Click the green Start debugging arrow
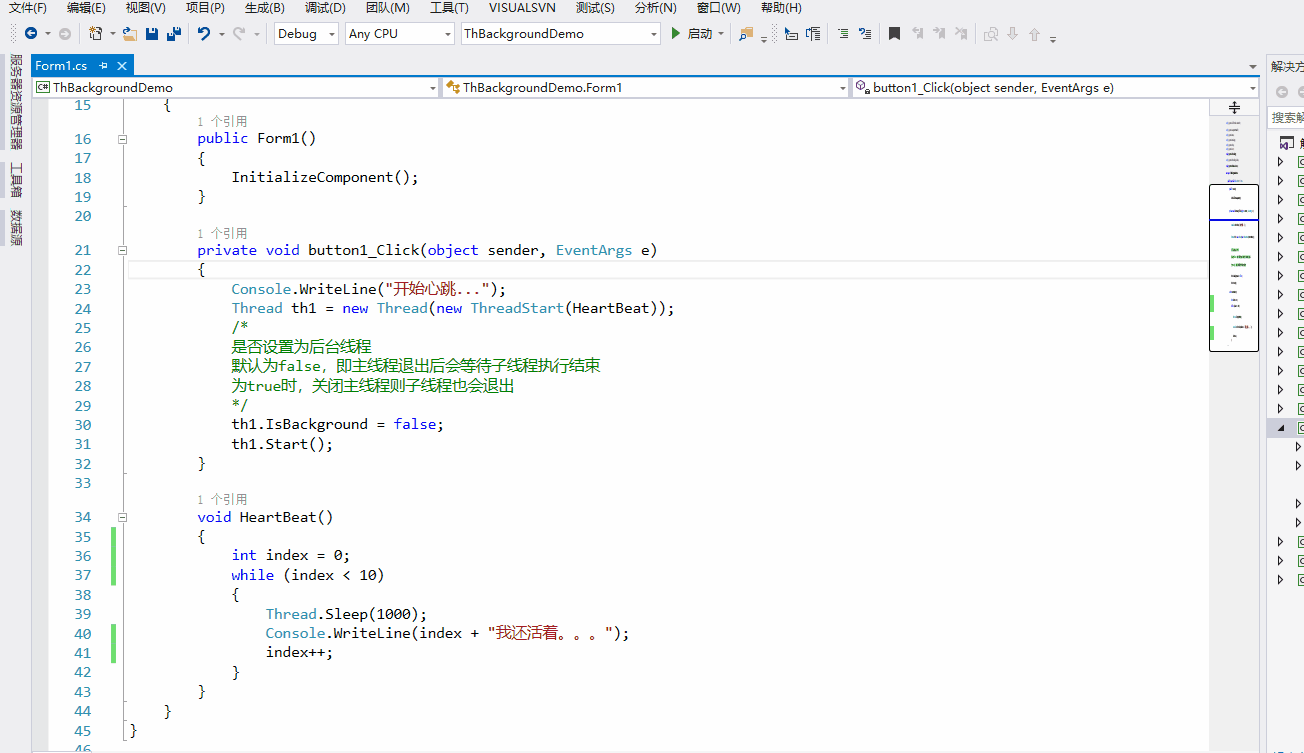This screenshot has height=753, width=1304. tap(676, 34)
